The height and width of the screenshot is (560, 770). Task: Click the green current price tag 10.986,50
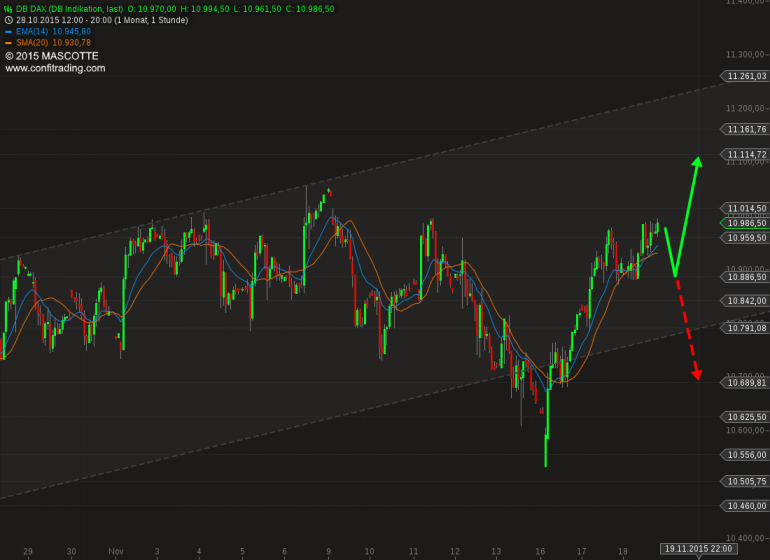tap(743, 223)
